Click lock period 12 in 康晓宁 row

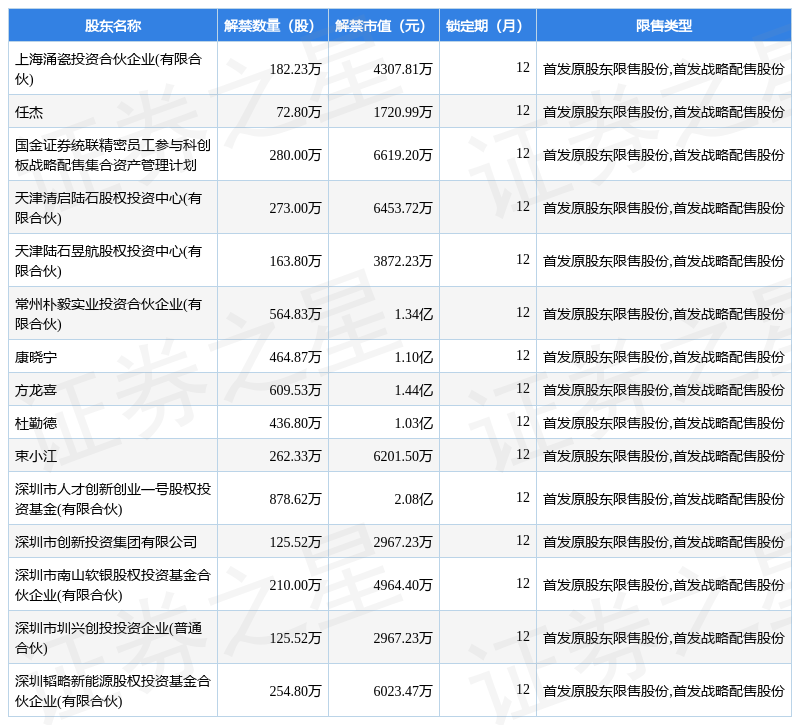[523, 356]
